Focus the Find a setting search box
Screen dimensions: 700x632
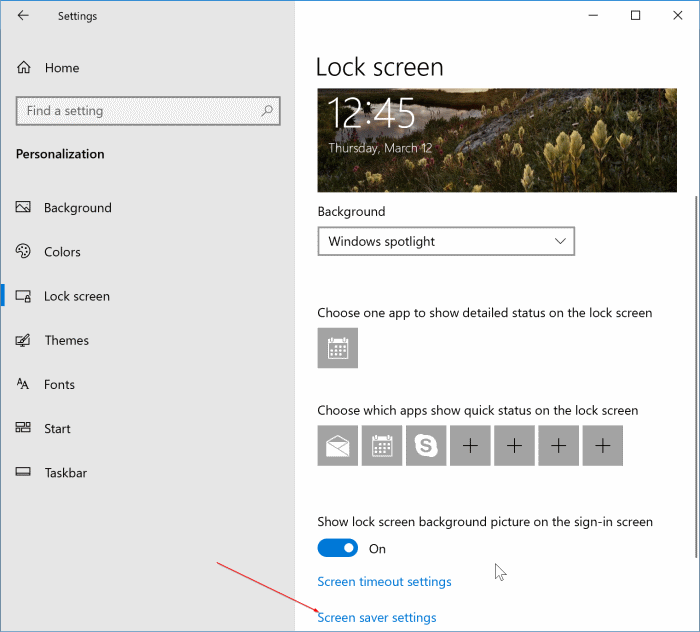148,111
